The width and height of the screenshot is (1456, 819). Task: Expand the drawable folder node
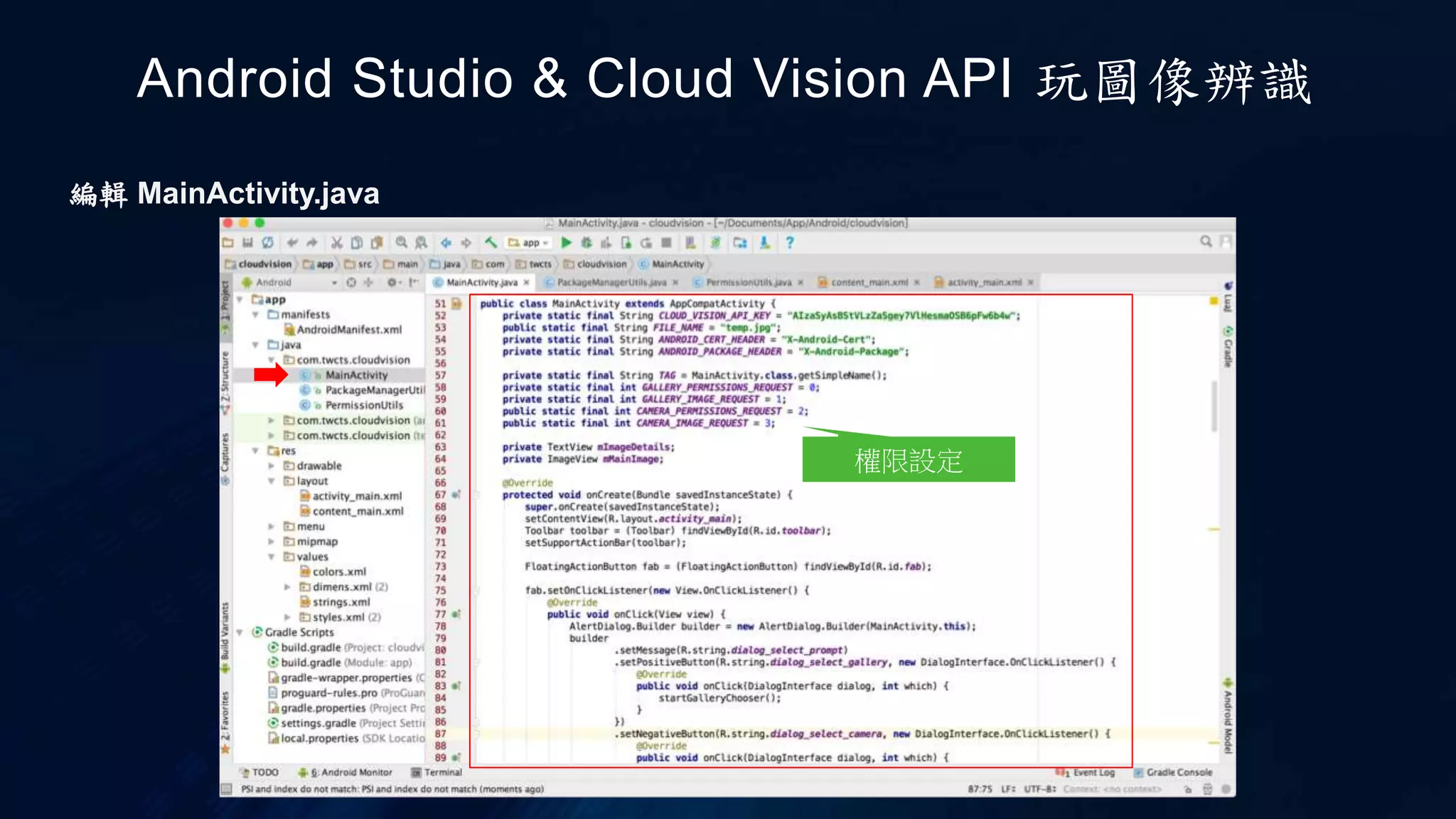pyautogui.click(x=271, y=466)
